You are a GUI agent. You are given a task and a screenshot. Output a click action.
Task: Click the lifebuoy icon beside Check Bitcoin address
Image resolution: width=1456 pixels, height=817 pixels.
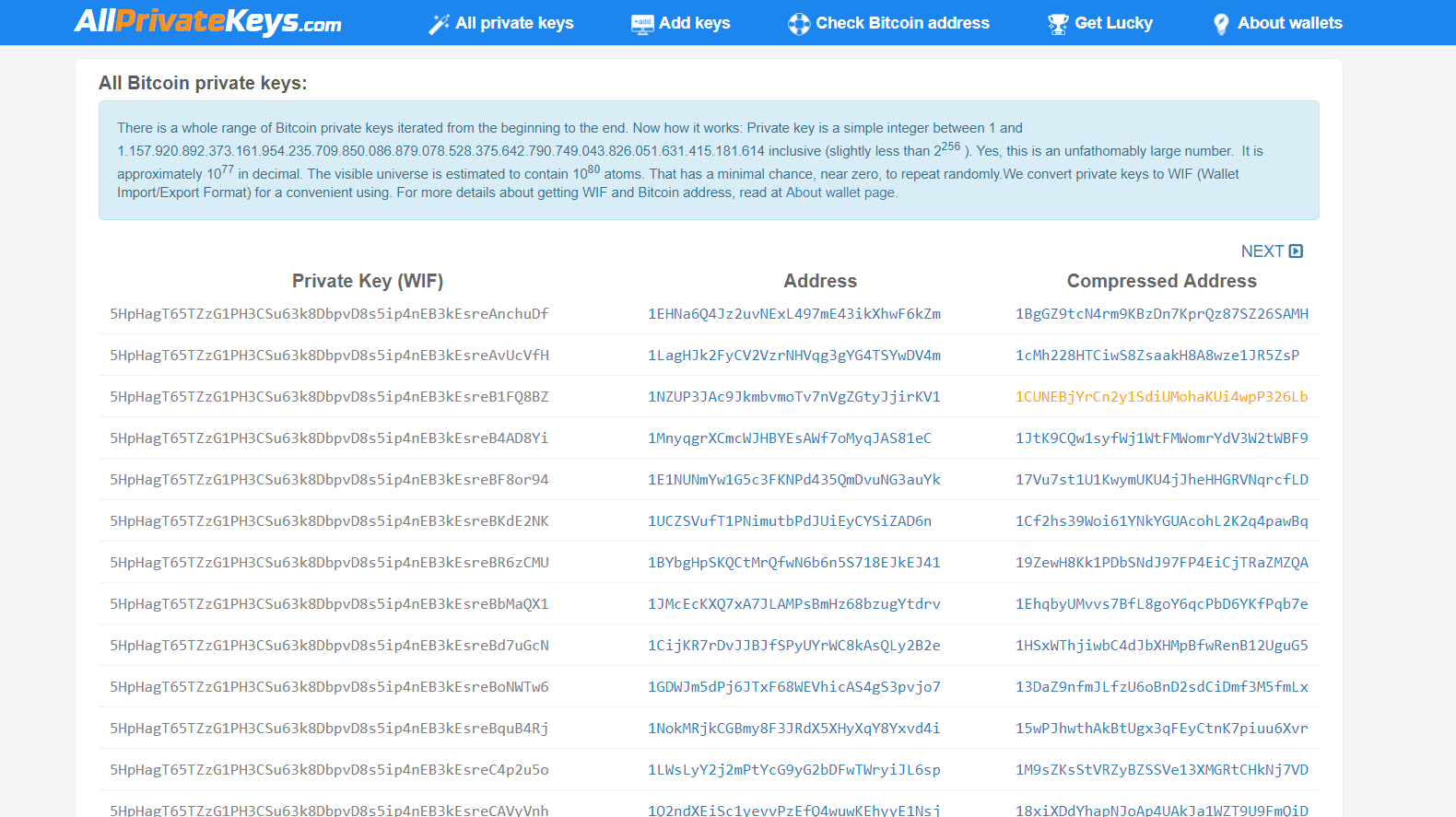[799, 24]
